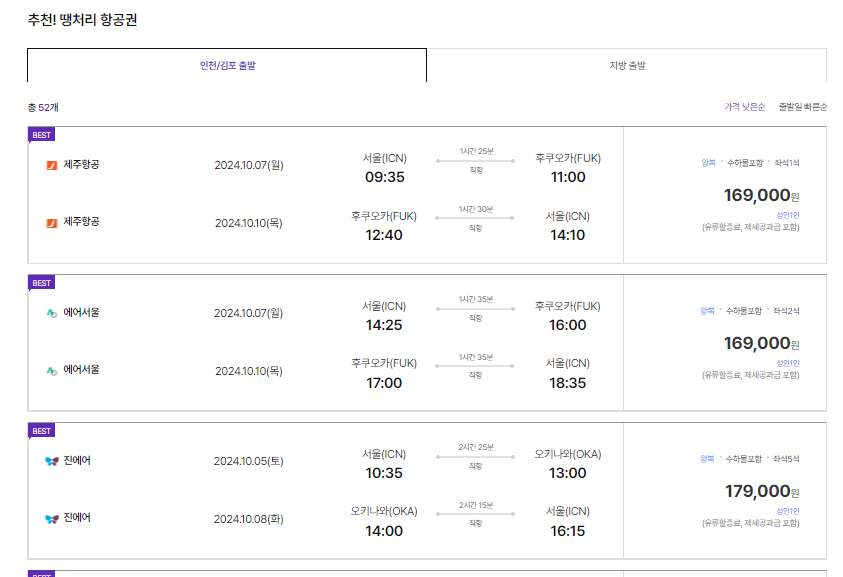Viewport: 843px width, 577px height.
Task: Open the 제주항공 169,000원 fare
Action: click(x=757, y=195)
